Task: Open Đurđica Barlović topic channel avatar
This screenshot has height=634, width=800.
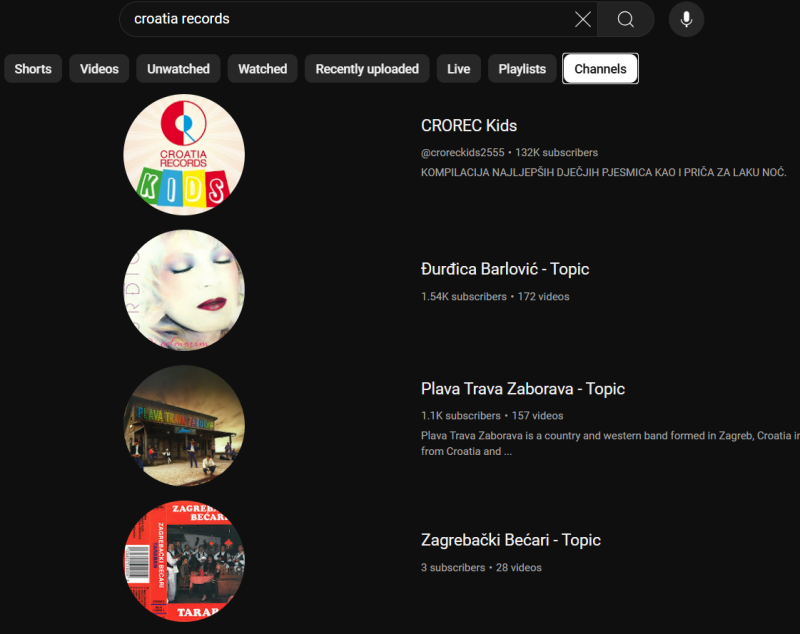Action: (x=184, y=290)
